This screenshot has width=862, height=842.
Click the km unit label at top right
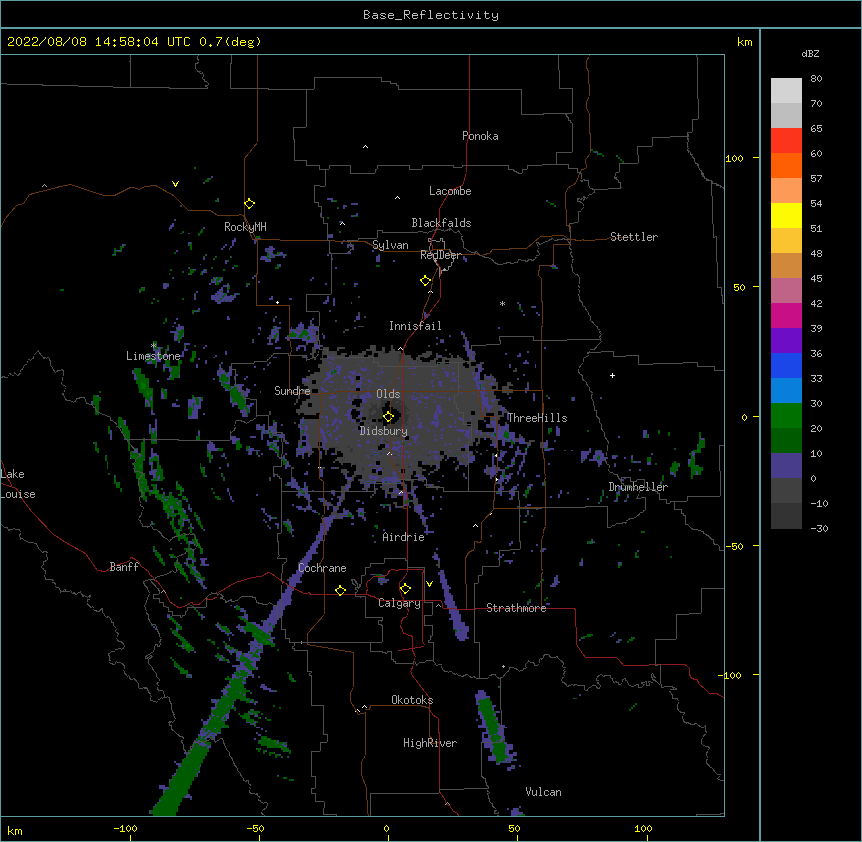coord(745,42)
